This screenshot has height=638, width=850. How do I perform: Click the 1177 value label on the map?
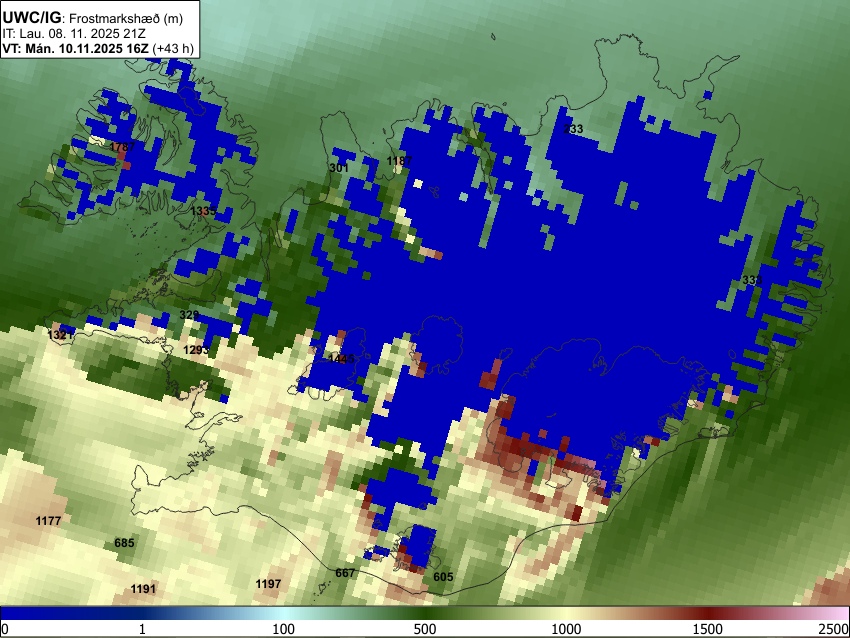(48, 521)
